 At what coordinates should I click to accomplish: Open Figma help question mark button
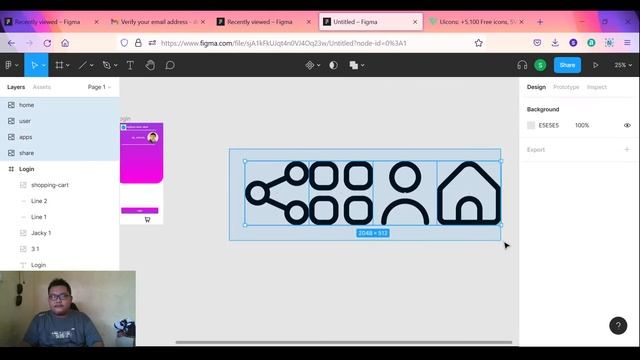(x=618, y=326)
